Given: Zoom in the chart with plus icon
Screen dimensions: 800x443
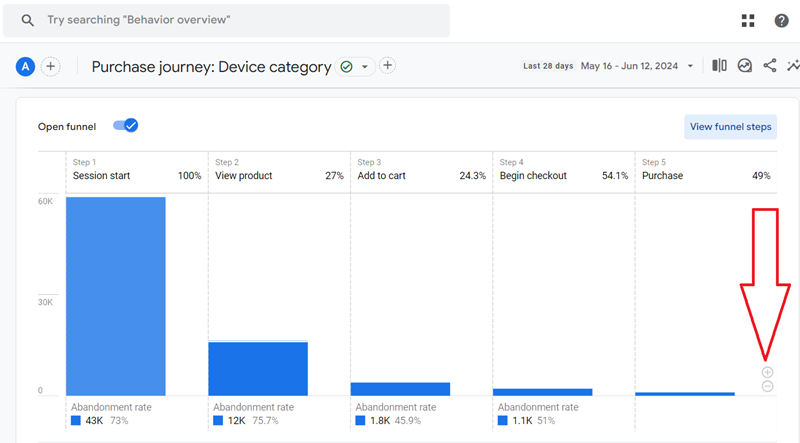Looking at the screenshot, I should [767, 372].
